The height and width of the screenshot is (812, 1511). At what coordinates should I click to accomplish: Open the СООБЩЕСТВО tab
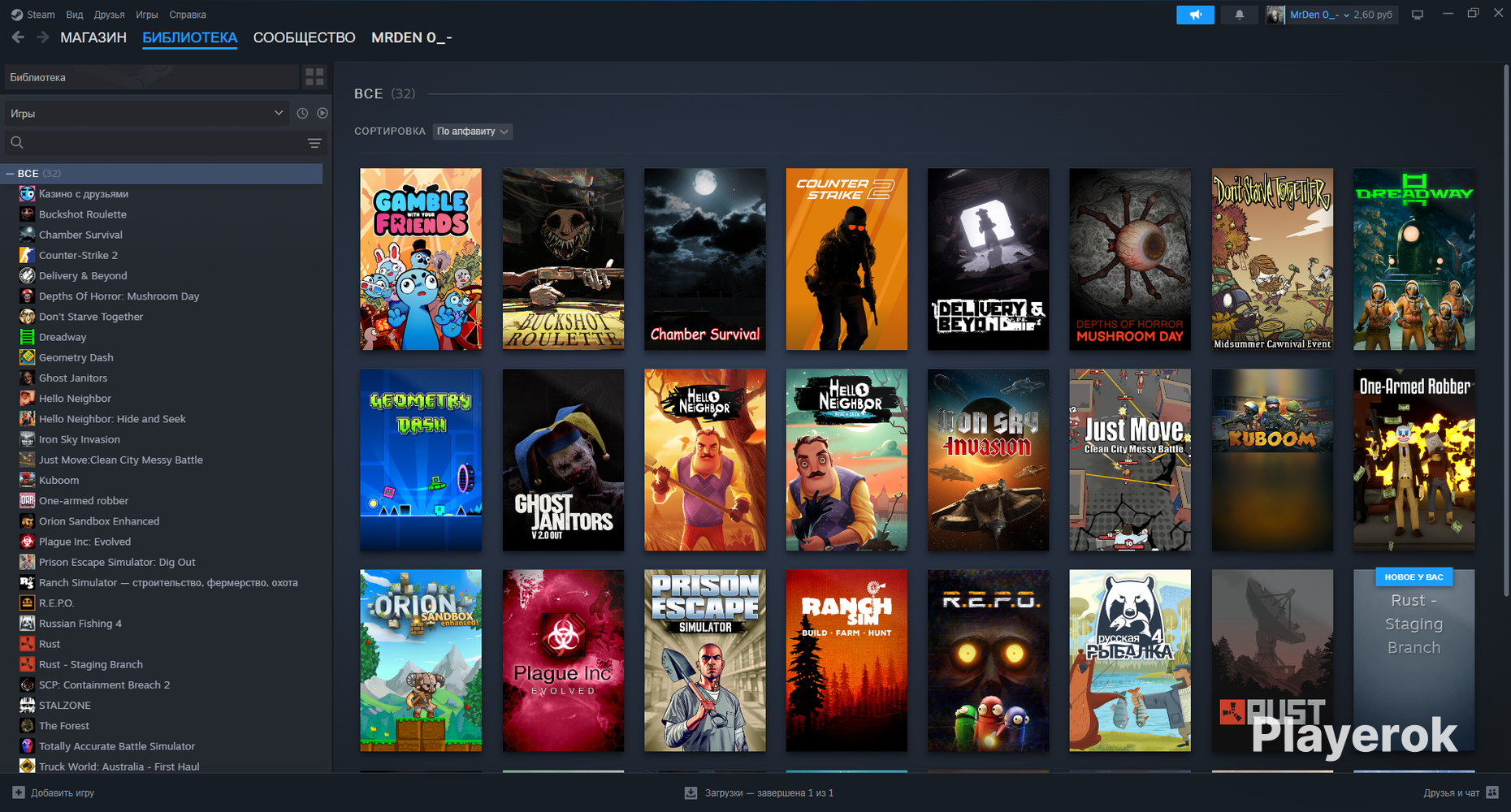(305, 37)
